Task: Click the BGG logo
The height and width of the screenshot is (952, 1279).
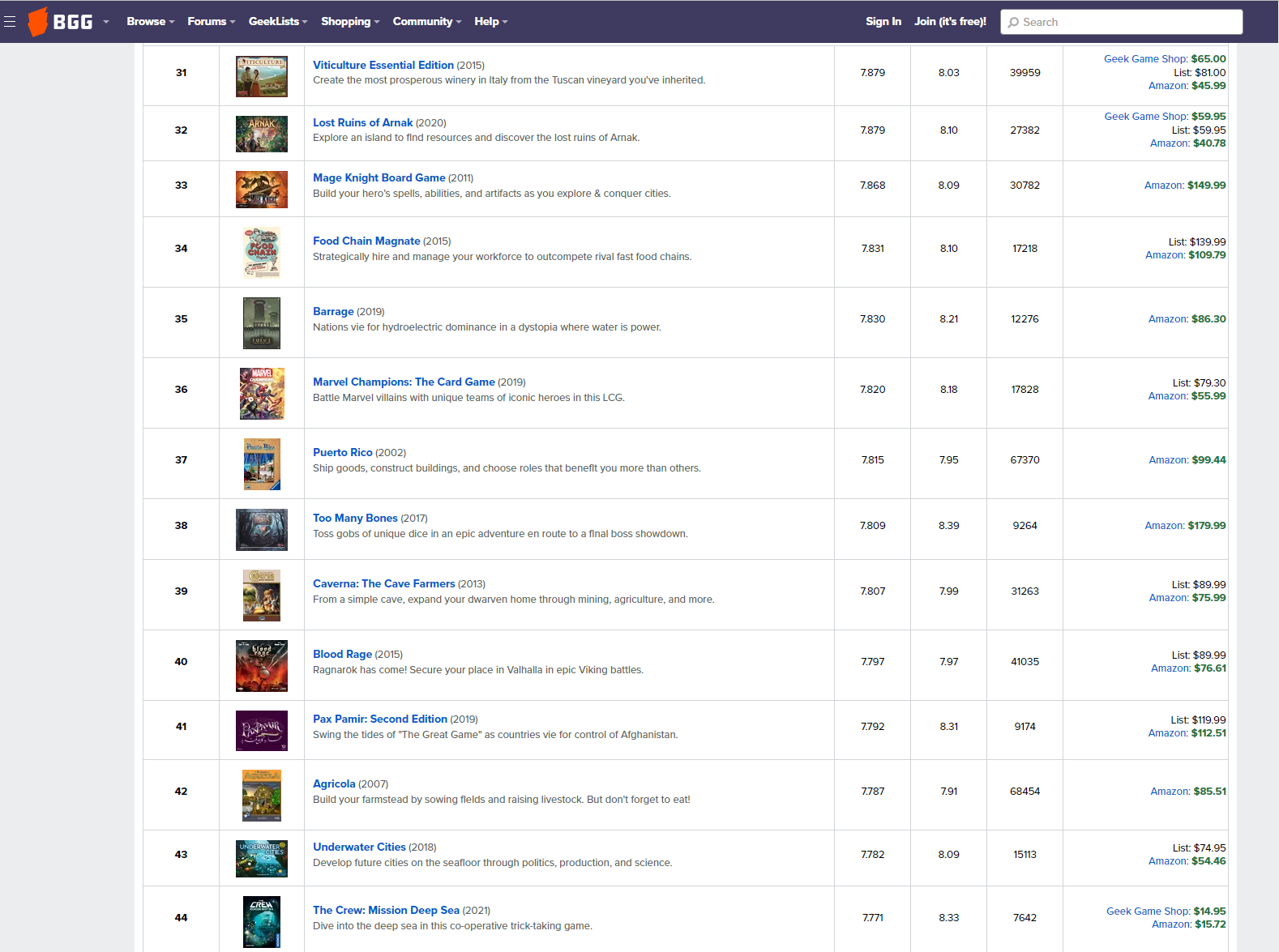Action: coord(60,22)
